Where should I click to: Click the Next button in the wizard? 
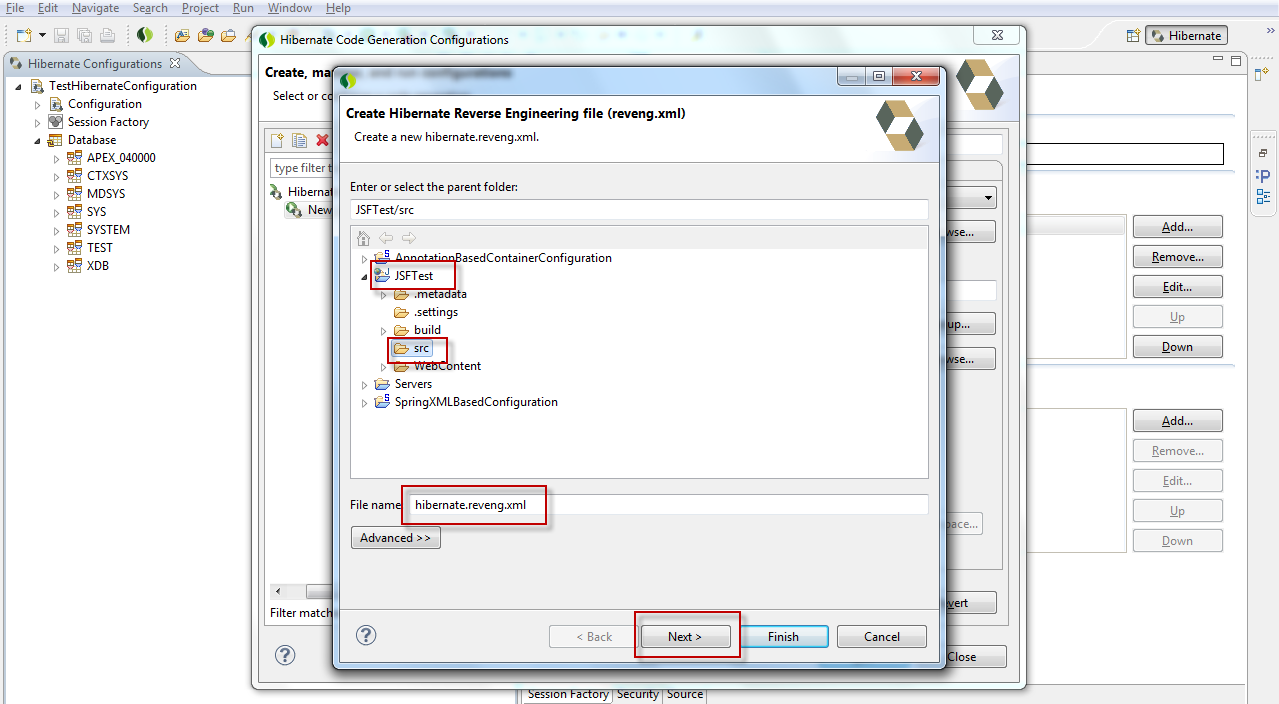tap(686, 636)
